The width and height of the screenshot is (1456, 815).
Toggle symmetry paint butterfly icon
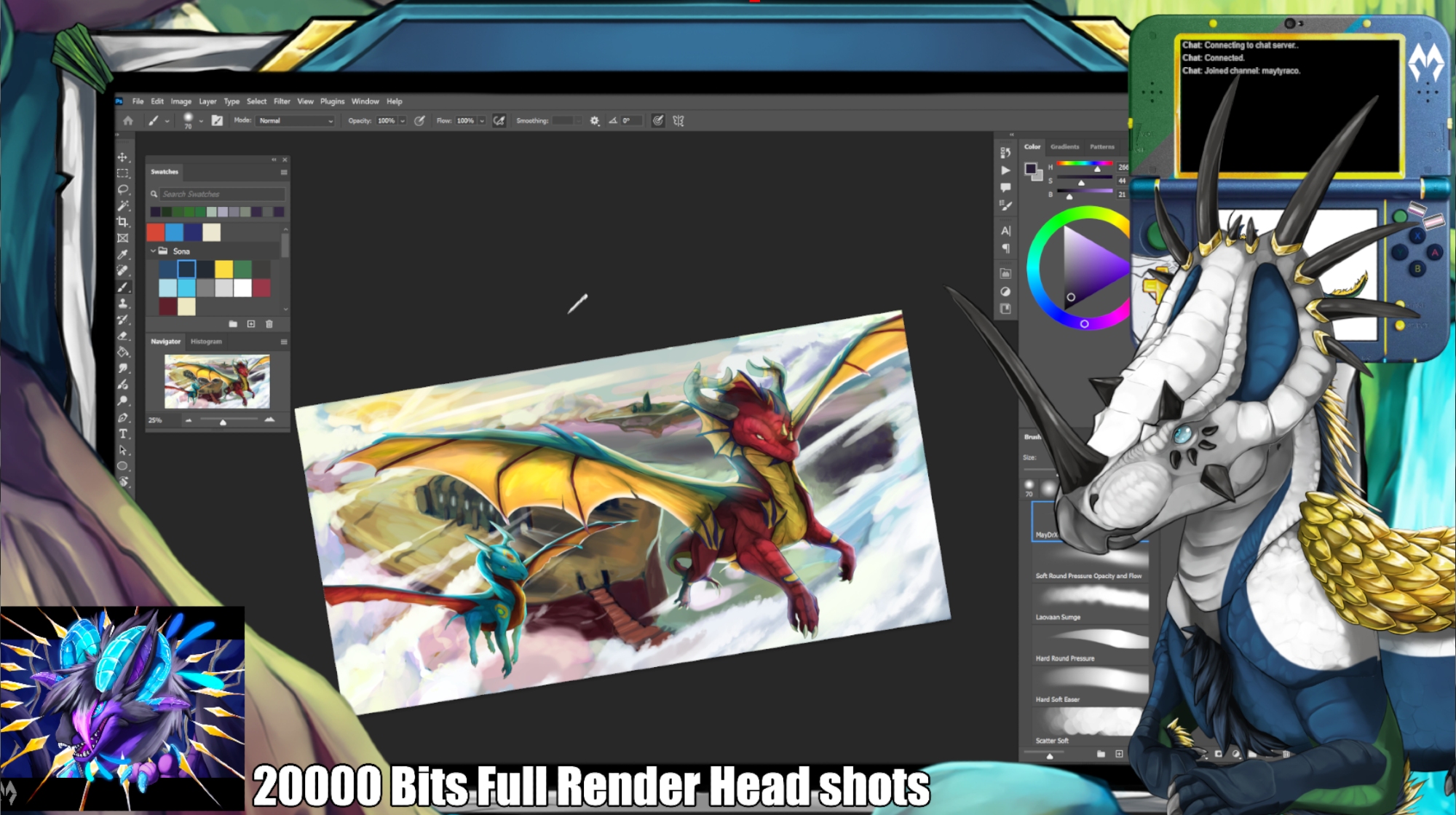[678, 121]
